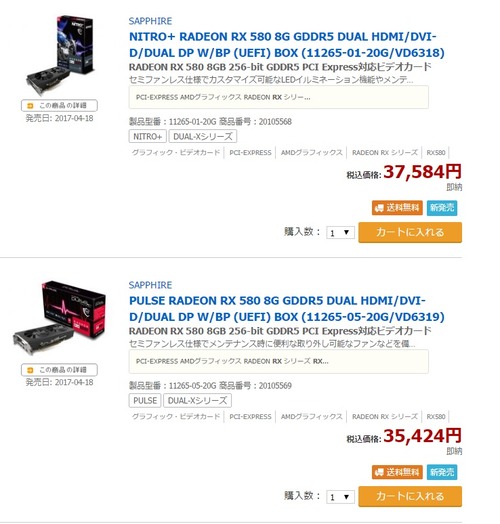The image size is (500, 524).
Task: Select DUAL-Xシリーズ tag on the second product
Action: [197, 400]
